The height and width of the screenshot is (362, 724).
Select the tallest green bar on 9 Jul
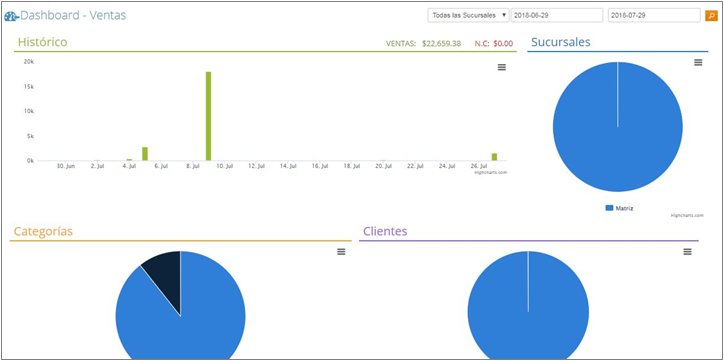tap(208, 116)
